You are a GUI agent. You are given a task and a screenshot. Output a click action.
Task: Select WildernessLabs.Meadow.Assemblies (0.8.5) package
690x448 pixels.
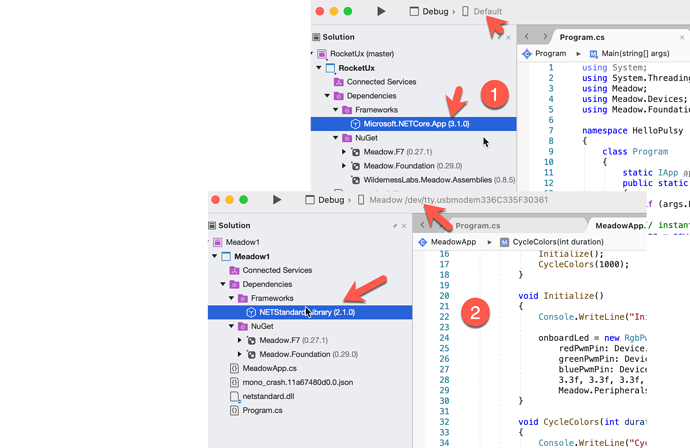433,180
